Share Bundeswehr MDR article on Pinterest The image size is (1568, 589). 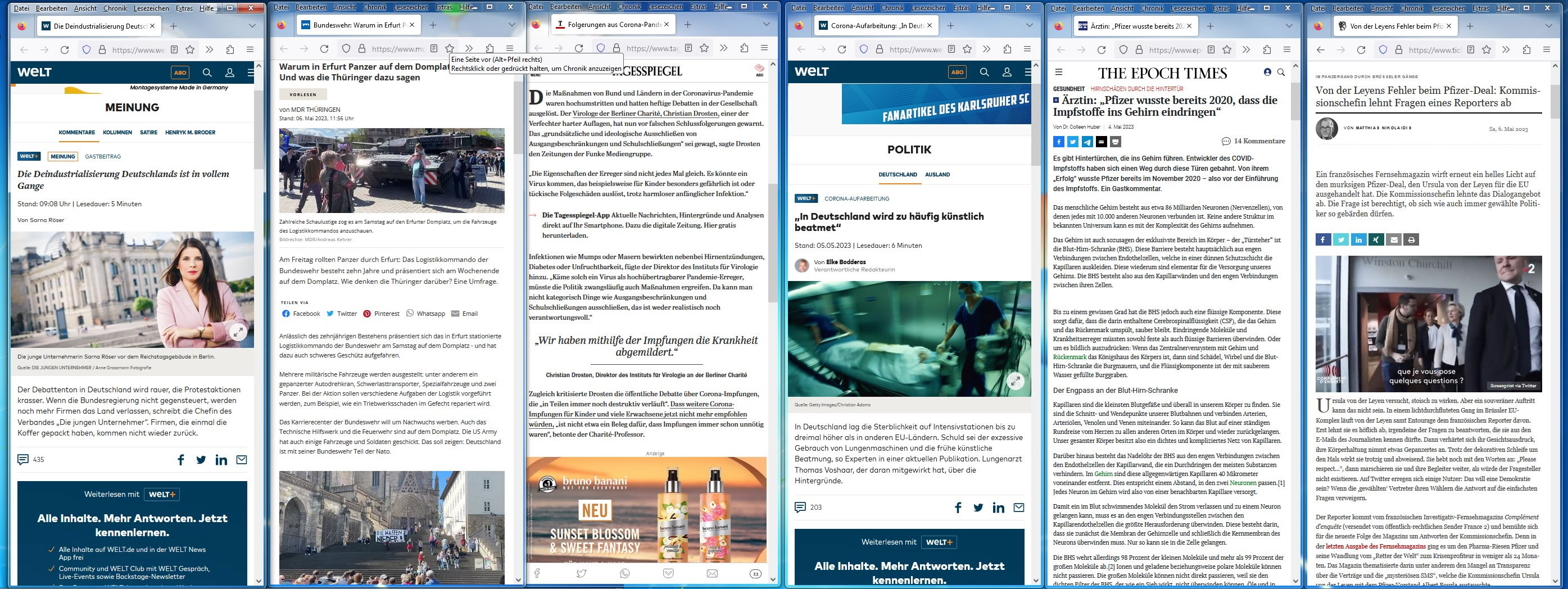tap(381, 314)
